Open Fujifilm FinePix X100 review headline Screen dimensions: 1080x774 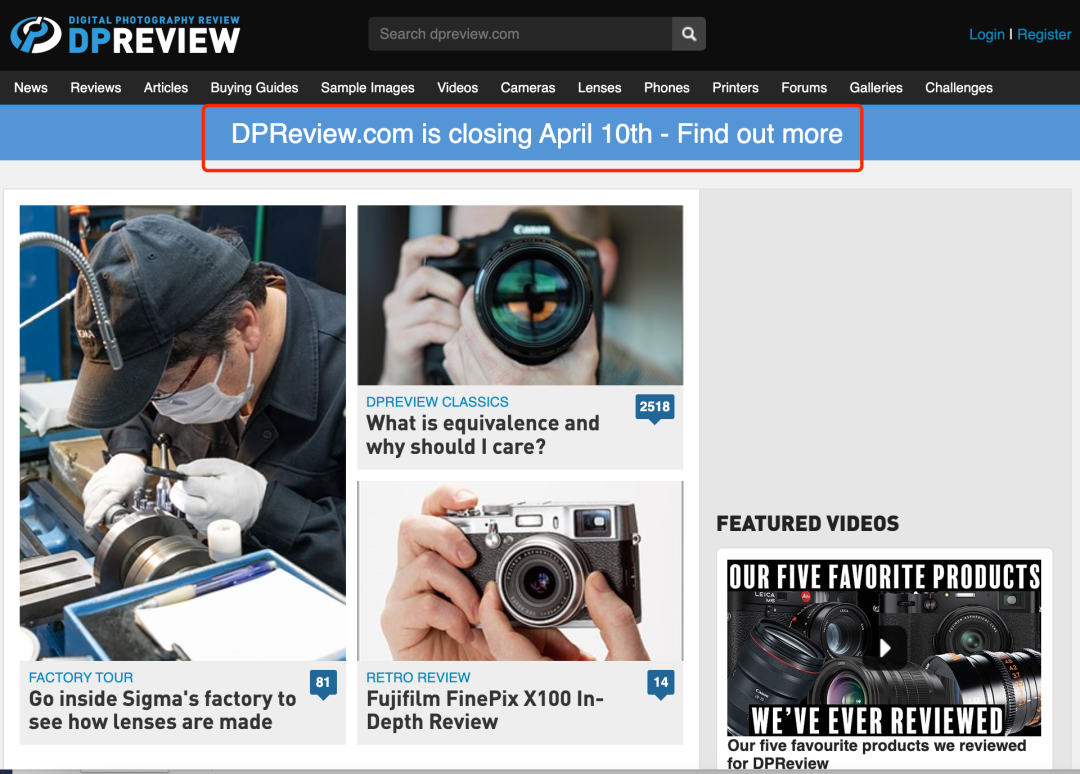(x=485, y=710)
